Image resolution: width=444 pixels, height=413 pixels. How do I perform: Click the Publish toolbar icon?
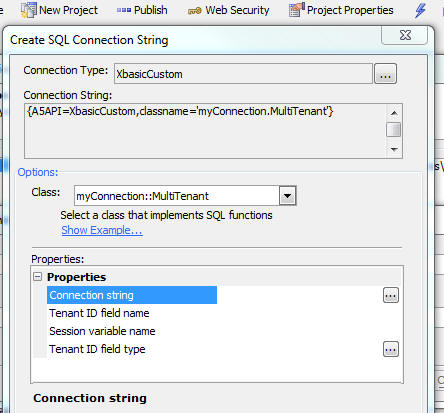tap(124, 10)
